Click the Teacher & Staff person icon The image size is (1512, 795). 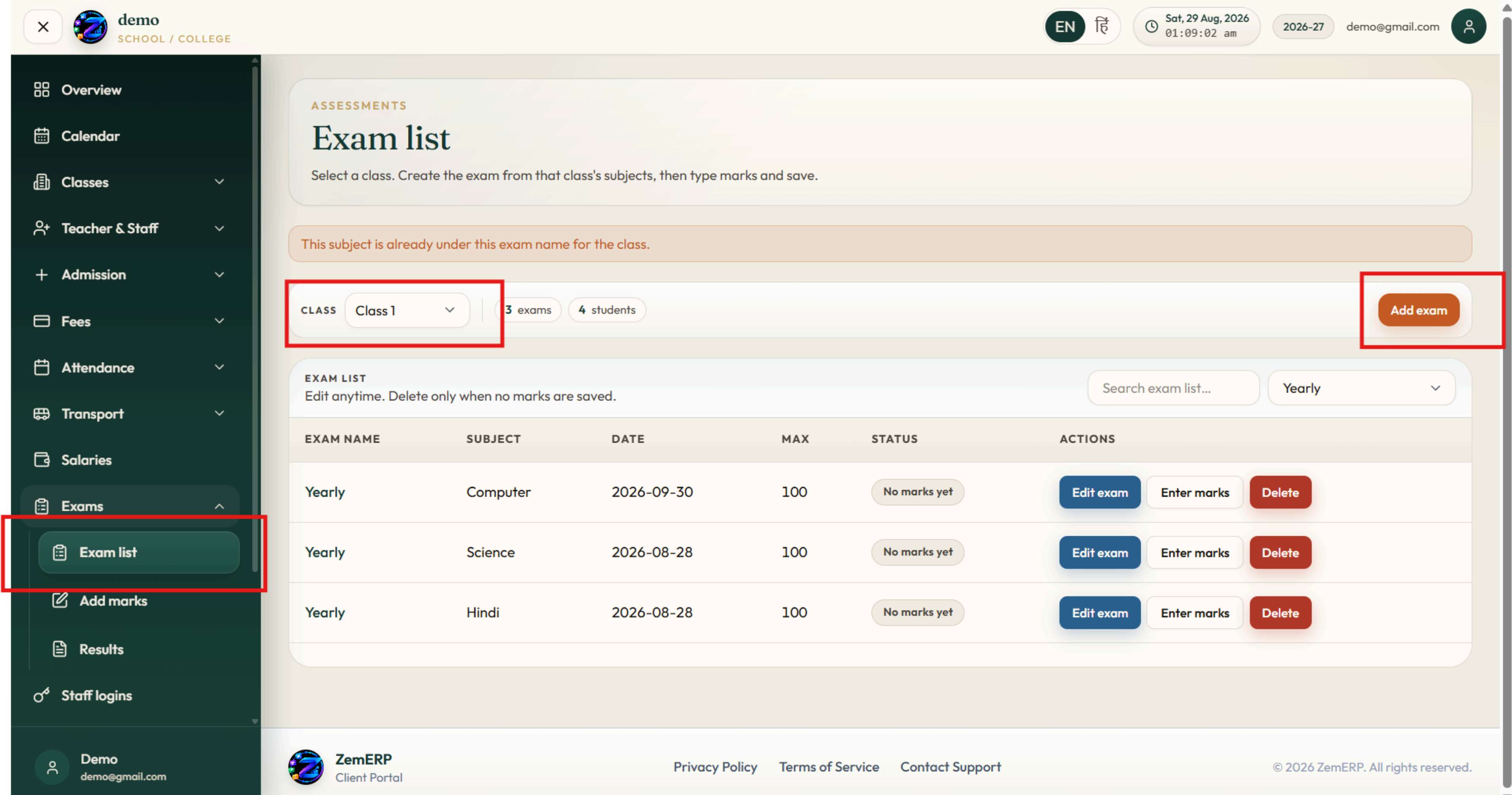(42, 228)
